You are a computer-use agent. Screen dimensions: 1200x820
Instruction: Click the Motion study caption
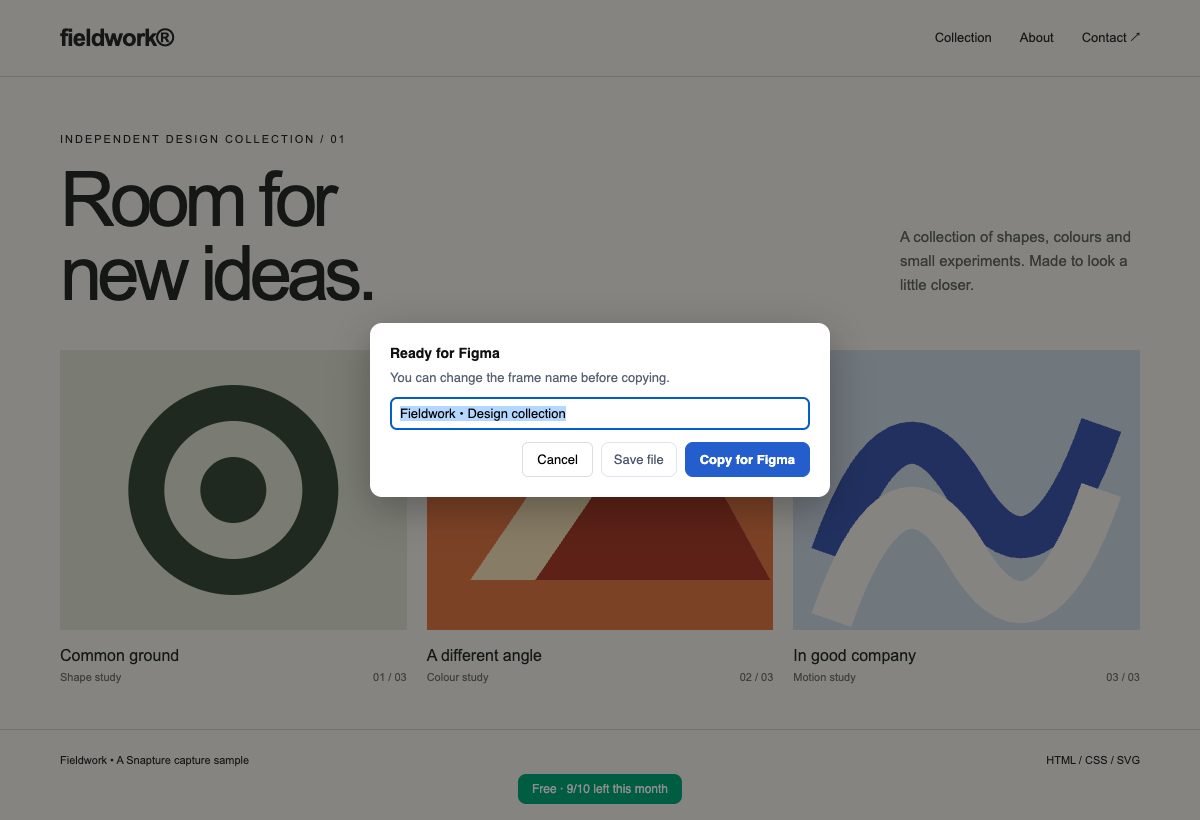pos(824,677)
